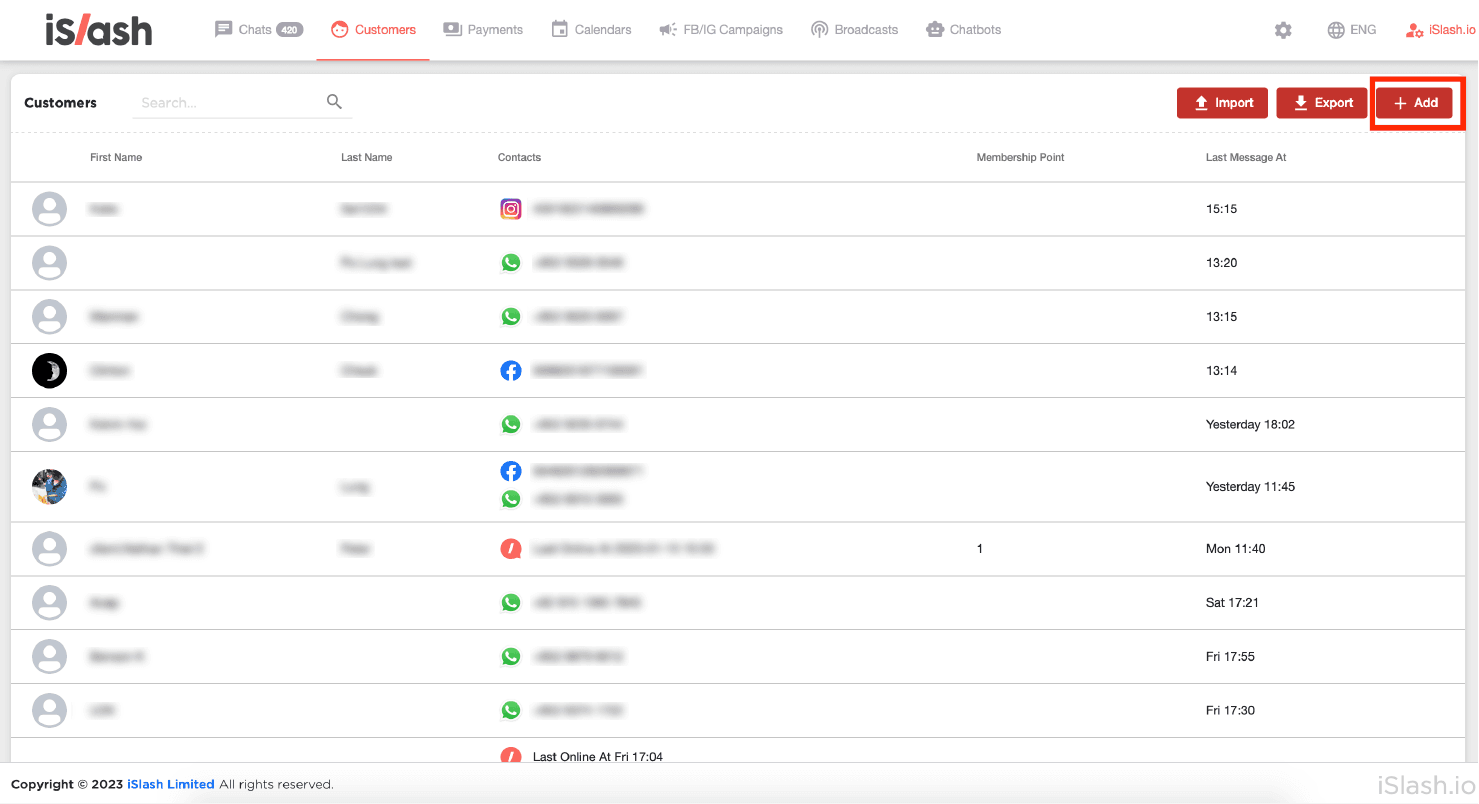The width and height of the screenshot is (1479, 804).
Task: Open the iSlash.io account menu
Action: coord(1440,30)
